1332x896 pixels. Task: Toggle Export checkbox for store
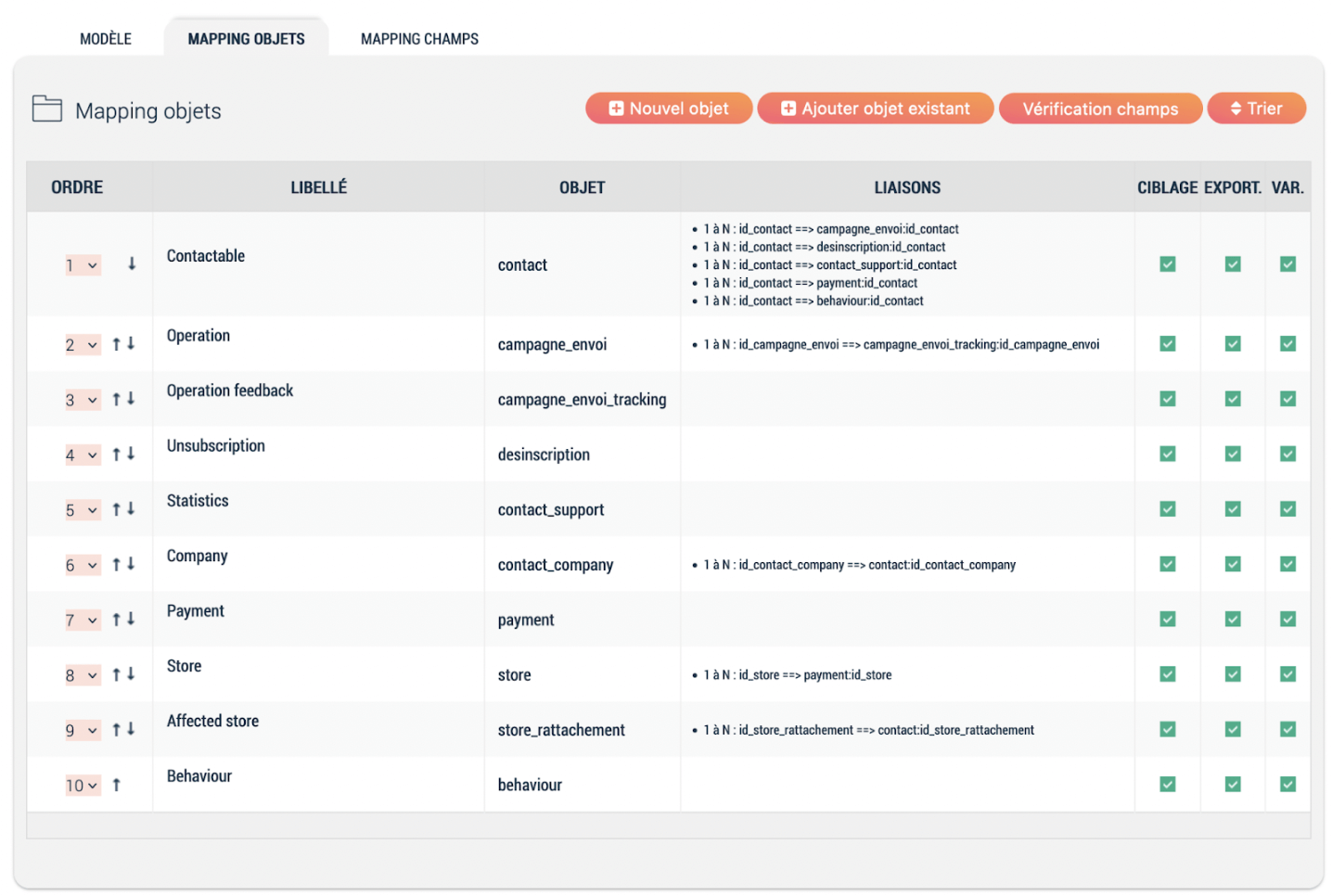[x=1233, y=674]
